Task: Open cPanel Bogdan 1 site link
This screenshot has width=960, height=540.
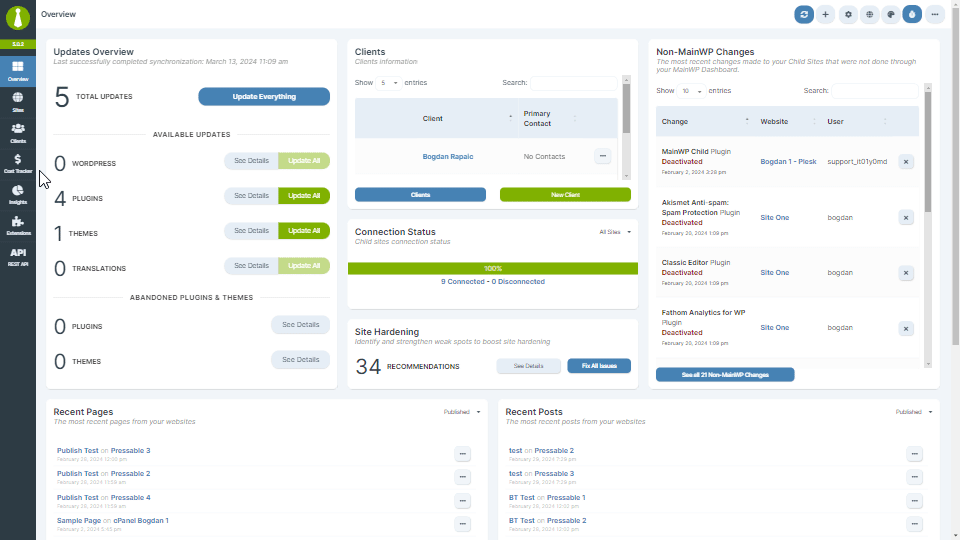Action: tap(141, 520)
